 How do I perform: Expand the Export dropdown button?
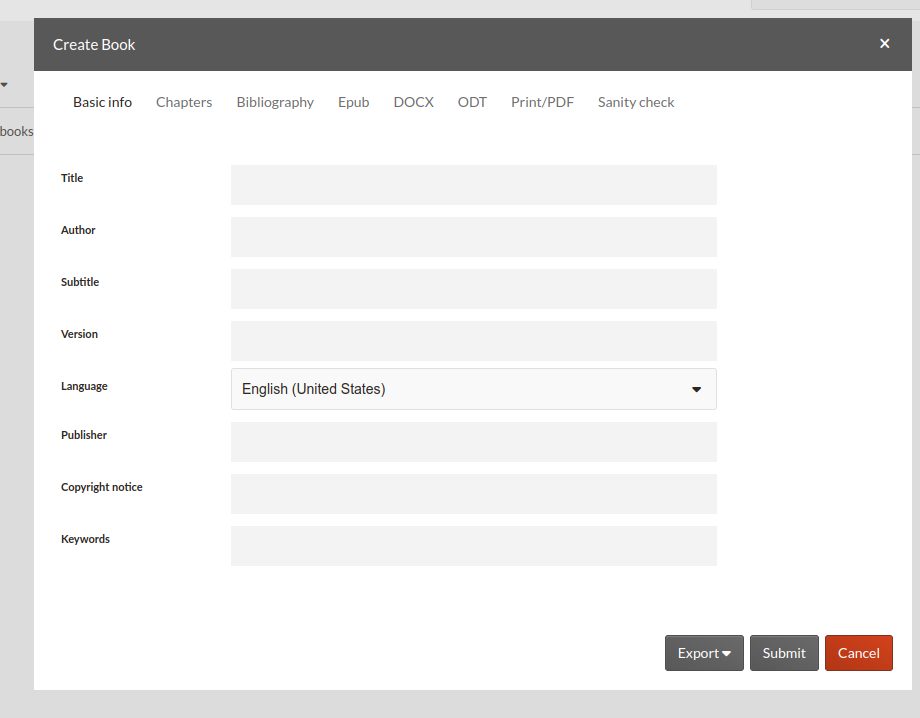click(x=704, y=653)
